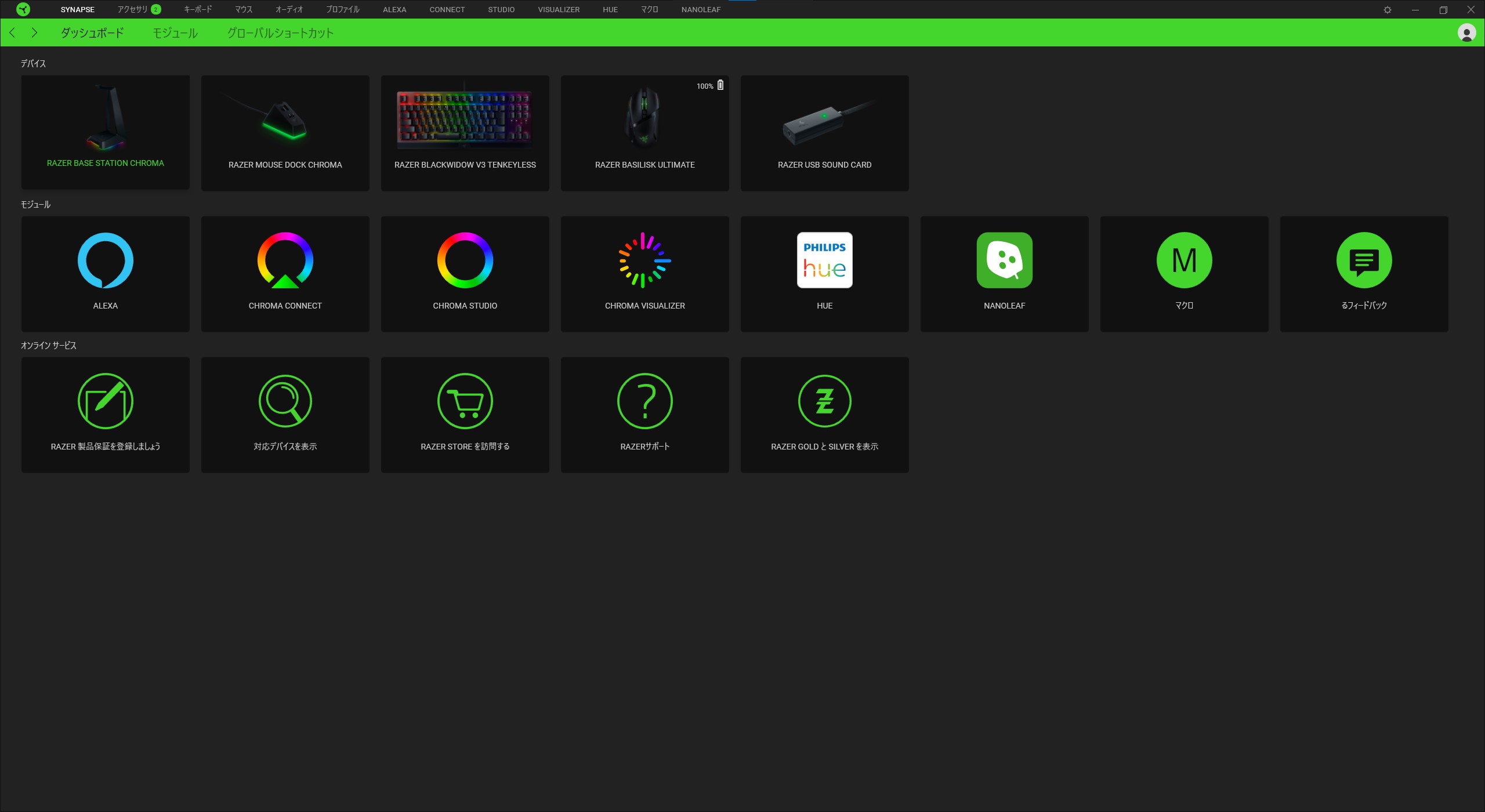This screenshot has height=812, width=1485.
Task: Open the オーディオ tab
Action: [289, 9]
